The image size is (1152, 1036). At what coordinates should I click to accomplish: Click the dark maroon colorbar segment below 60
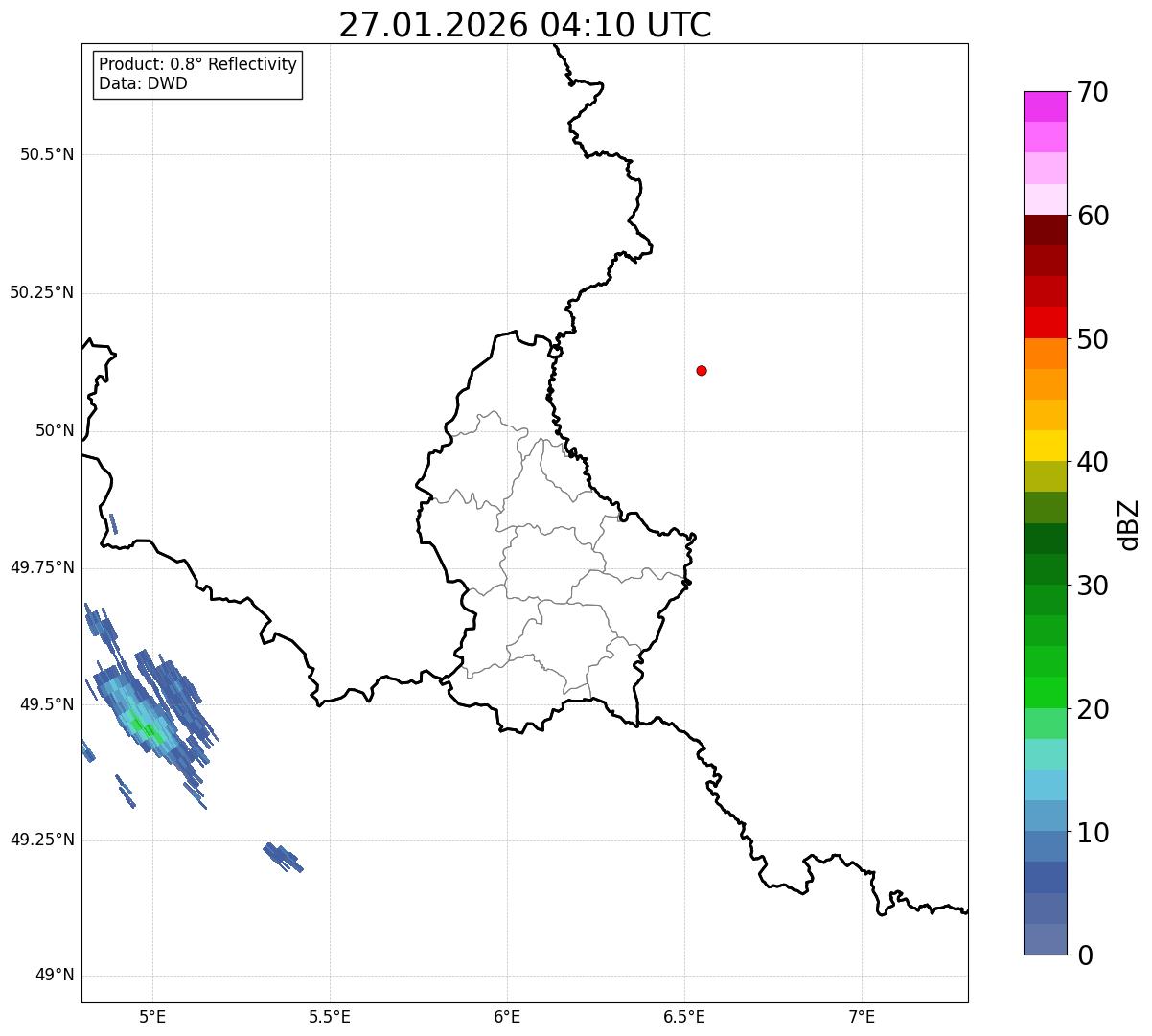tap(1045, 230)
